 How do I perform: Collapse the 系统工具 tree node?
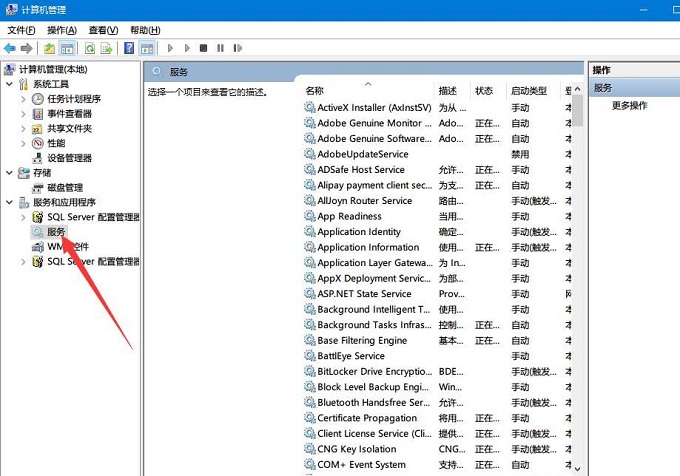click(x=9, y=85)
